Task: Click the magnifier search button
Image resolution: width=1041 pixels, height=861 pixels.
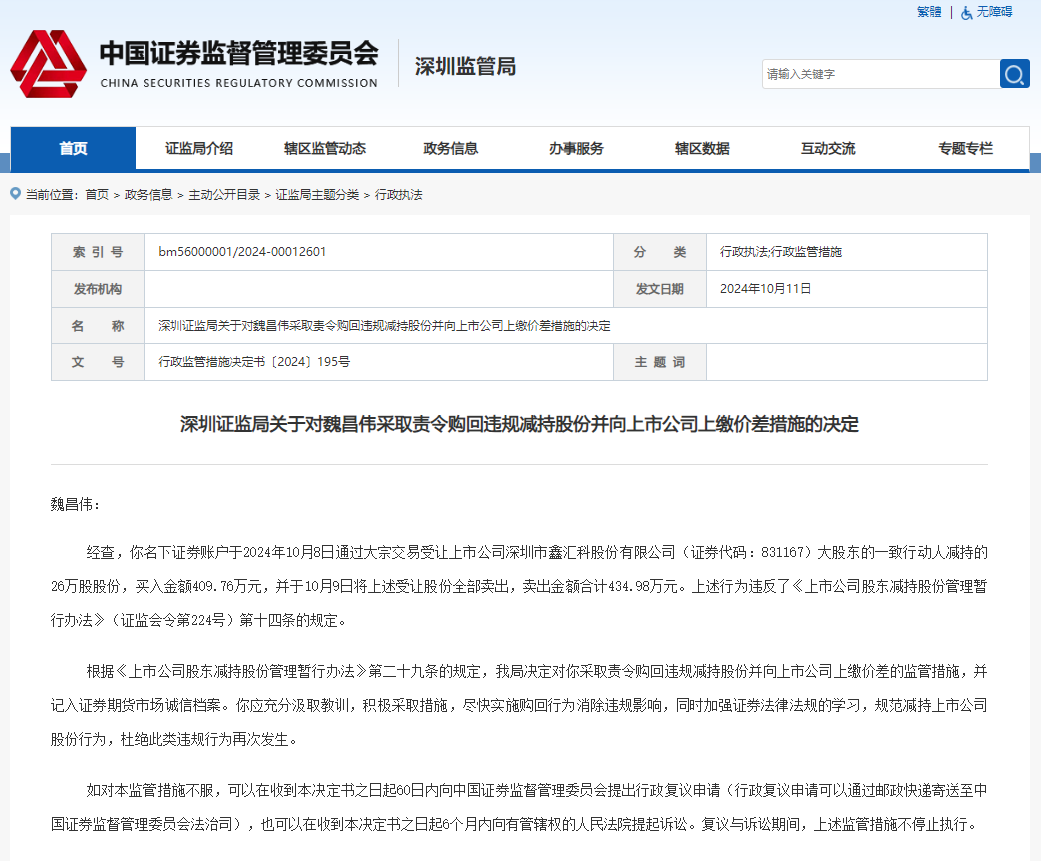Action: [1014, 74]
